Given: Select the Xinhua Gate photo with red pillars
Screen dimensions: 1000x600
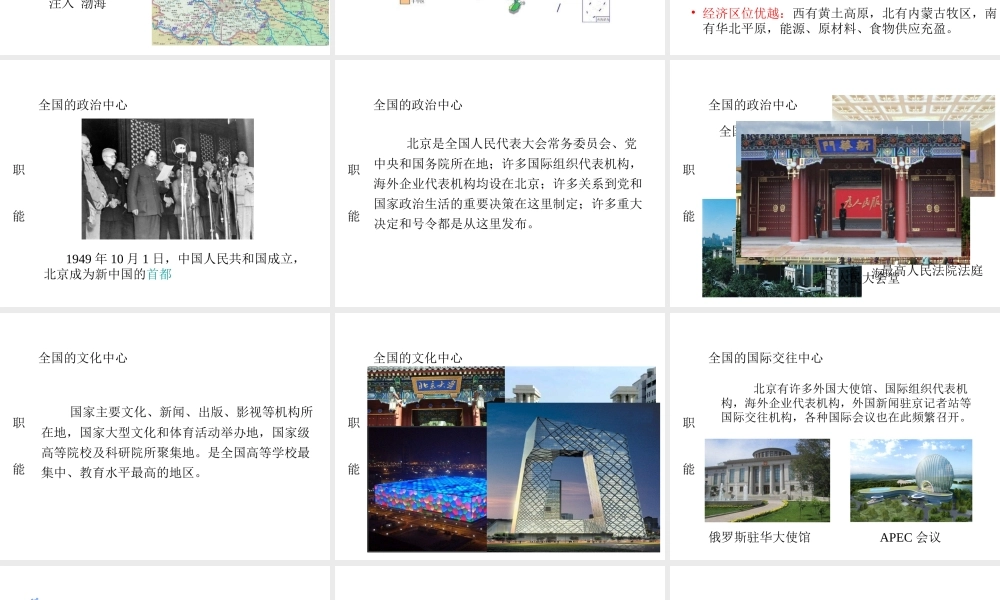Looking at the screenshot, I should click(855, 192).
